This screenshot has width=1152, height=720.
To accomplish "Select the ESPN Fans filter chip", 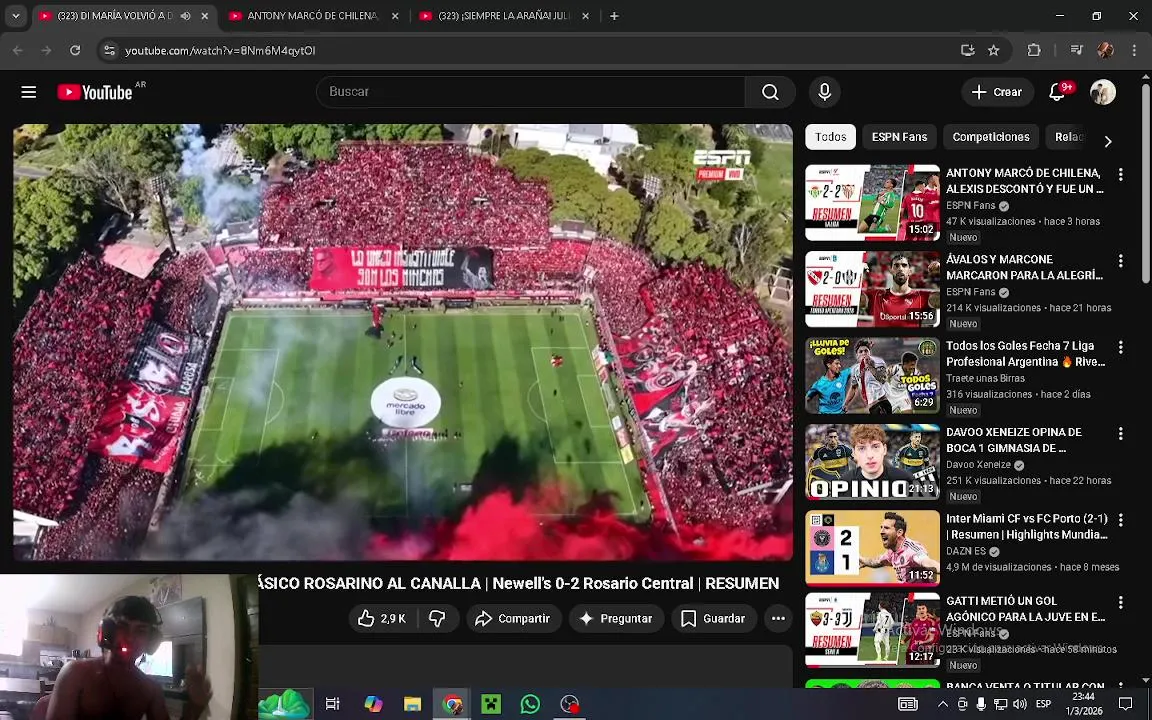I will click(x=899, y=137).
